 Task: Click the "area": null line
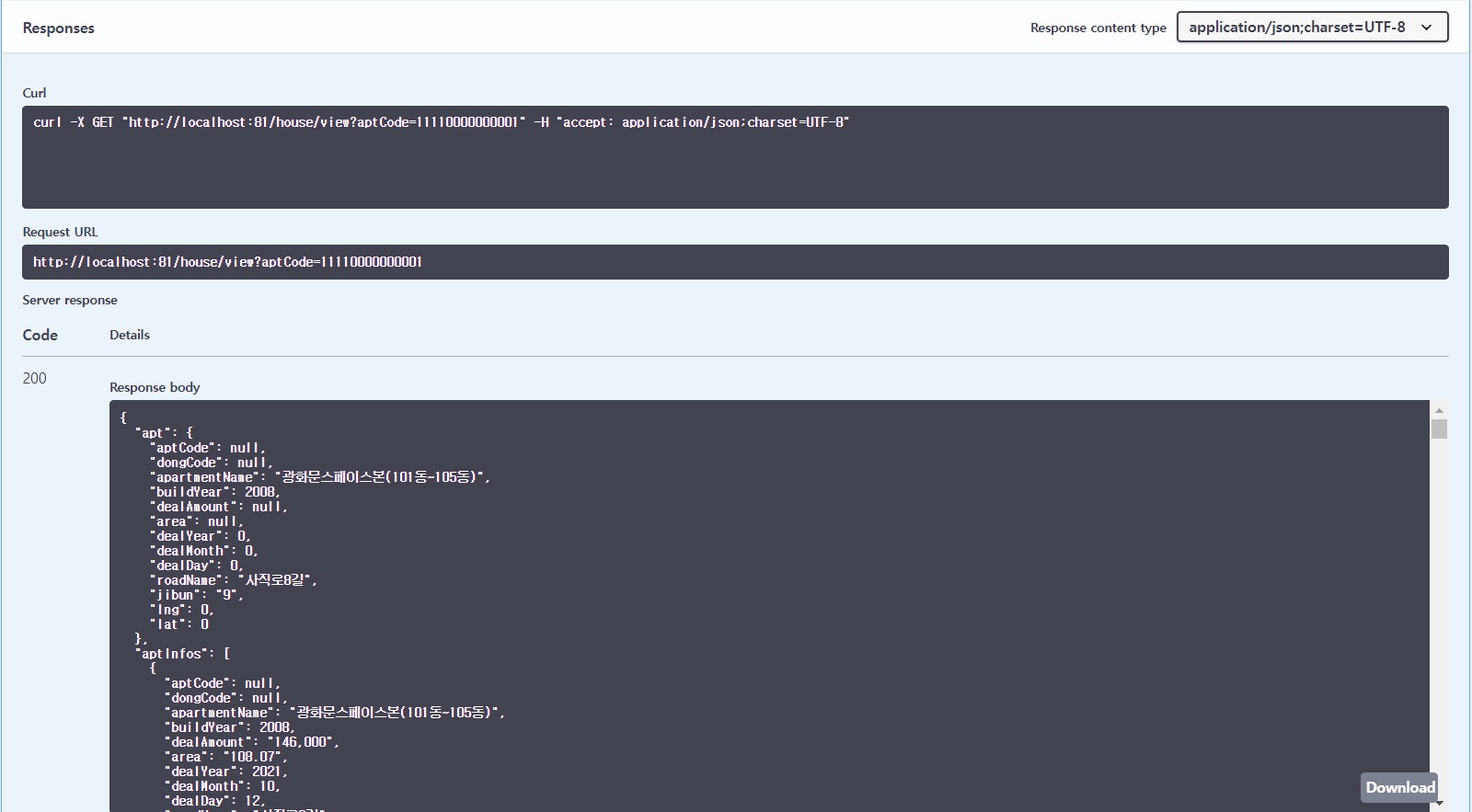coord(197,521)
